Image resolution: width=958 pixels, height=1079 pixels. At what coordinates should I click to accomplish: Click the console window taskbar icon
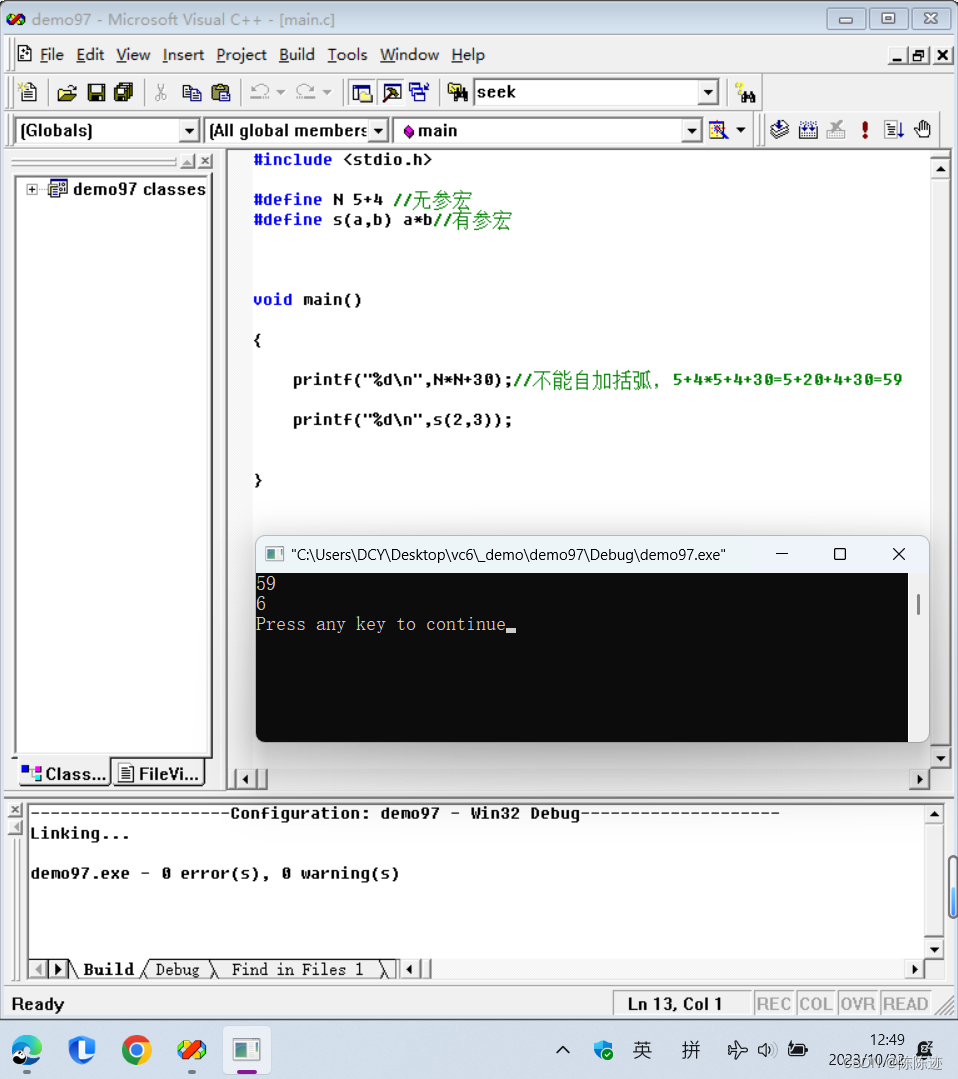tap(246, 1050)
